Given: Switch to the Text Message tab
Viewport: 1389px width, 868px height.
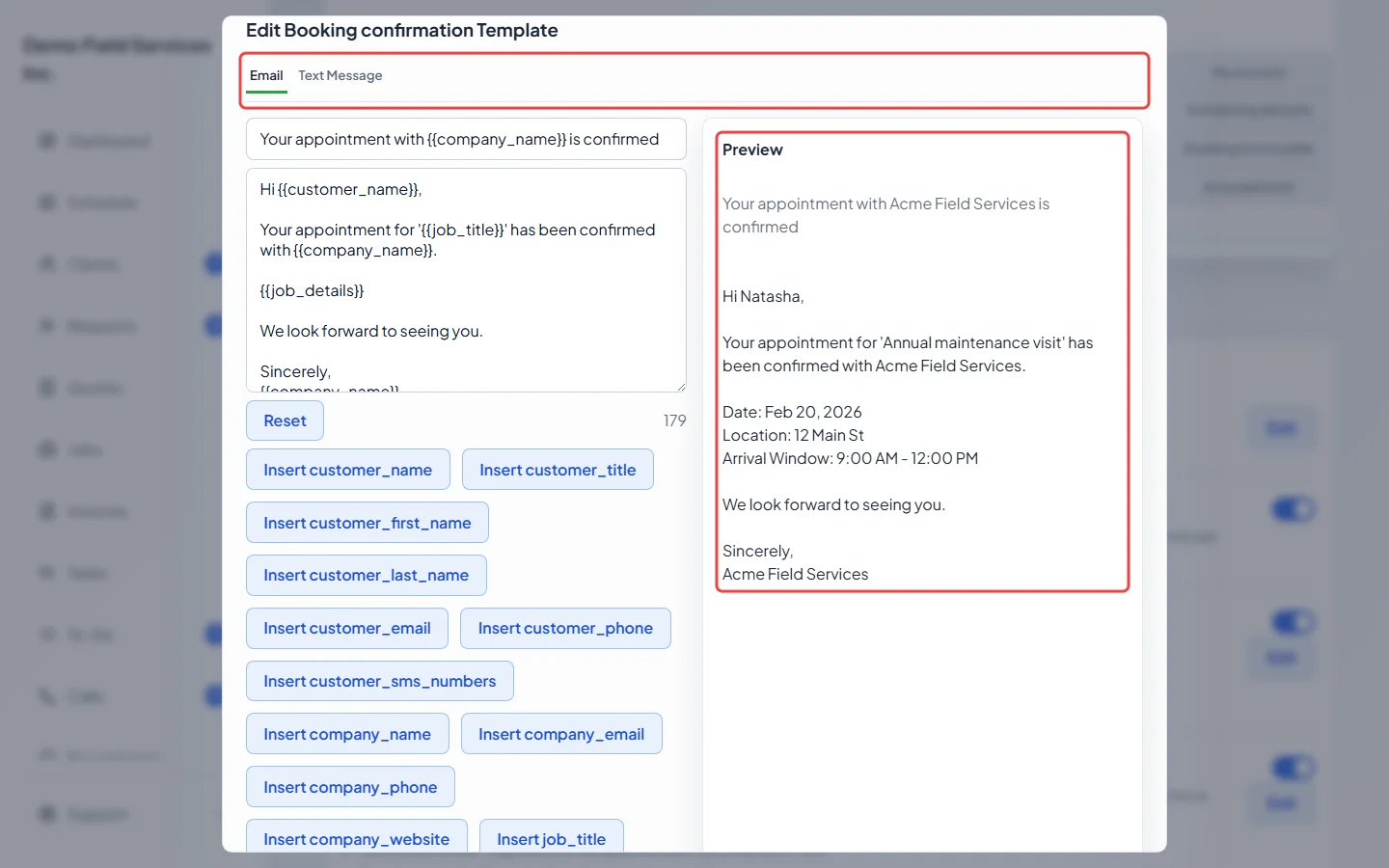Looking at the screenshot, I should pyautogui.click(x=340, y=75).
